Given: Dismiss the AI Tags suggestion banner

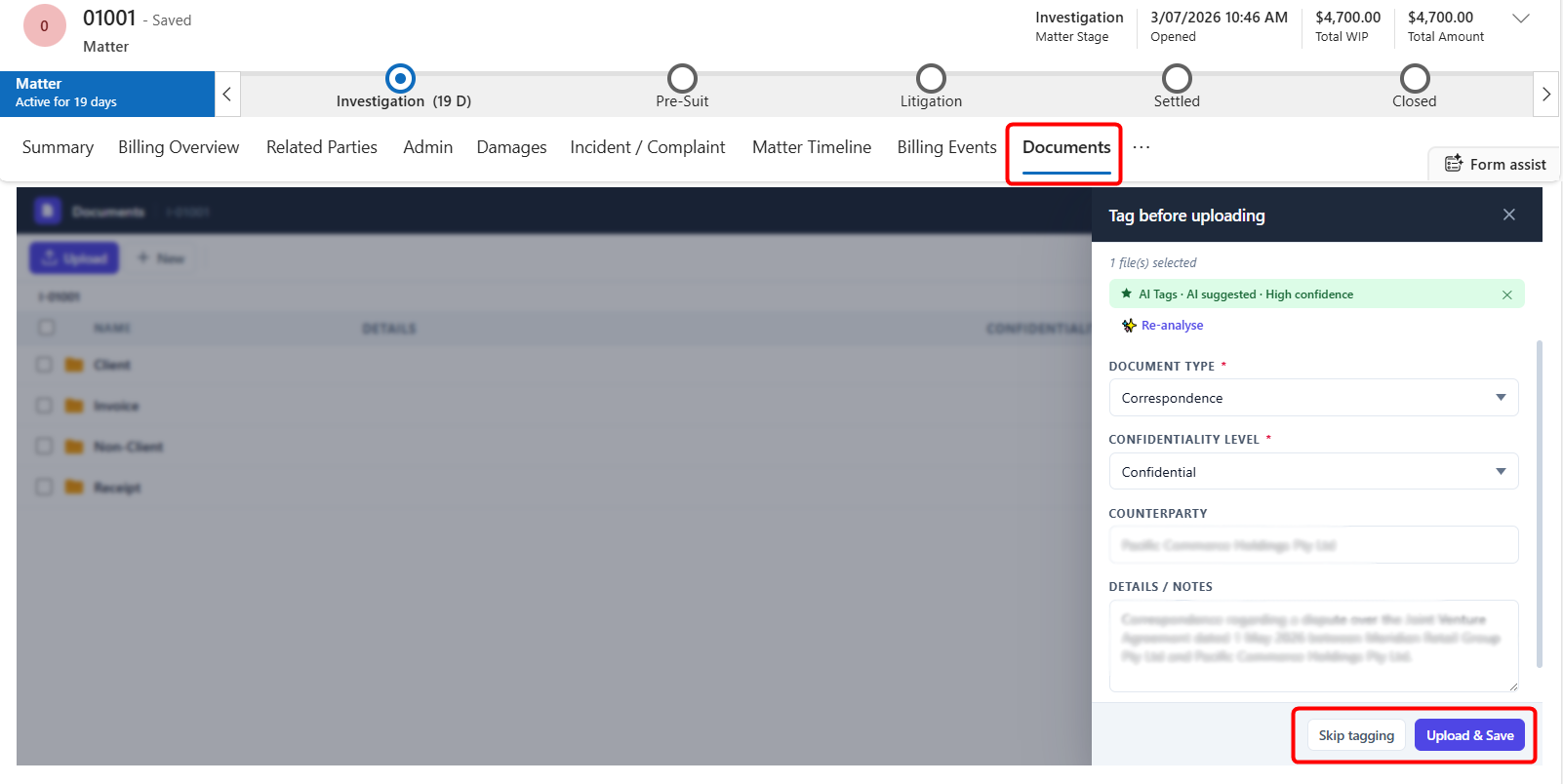Looking at the screenshot, I should click(1507, 294).
